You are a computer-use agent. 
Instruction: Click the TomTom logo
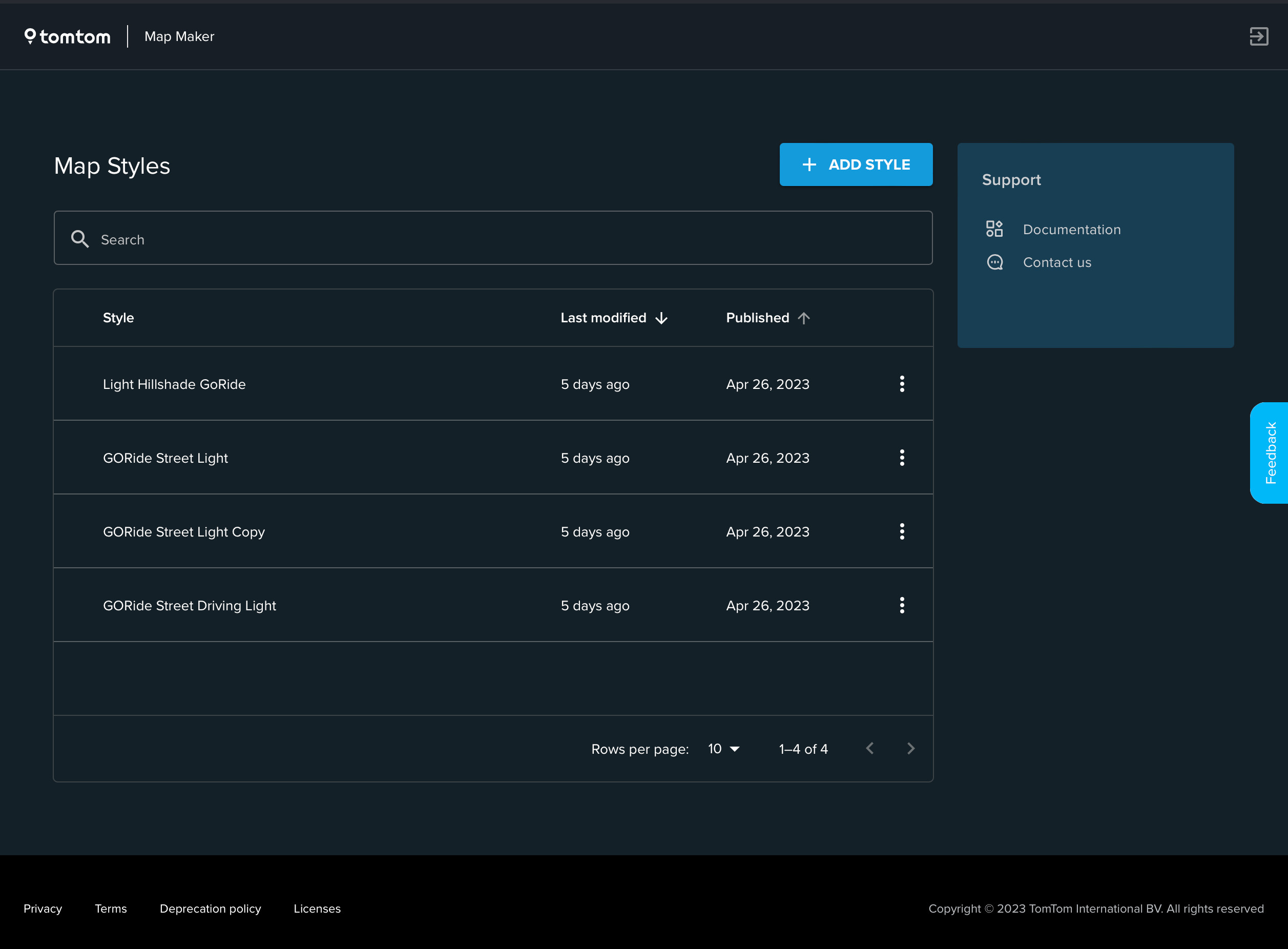coord(67,36)
